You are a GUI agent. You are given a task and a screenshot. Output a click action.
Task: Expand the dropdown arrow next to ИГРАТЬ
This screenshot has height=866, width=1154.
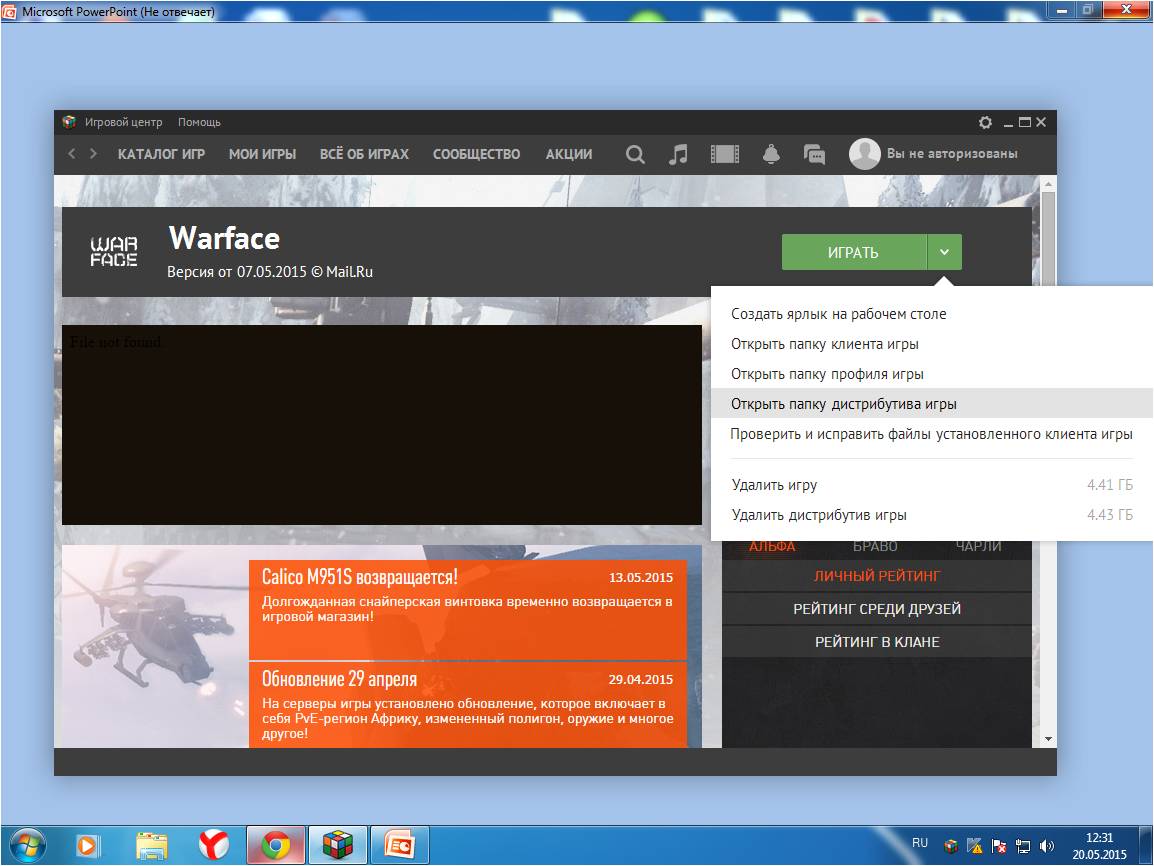pos(944,252)
